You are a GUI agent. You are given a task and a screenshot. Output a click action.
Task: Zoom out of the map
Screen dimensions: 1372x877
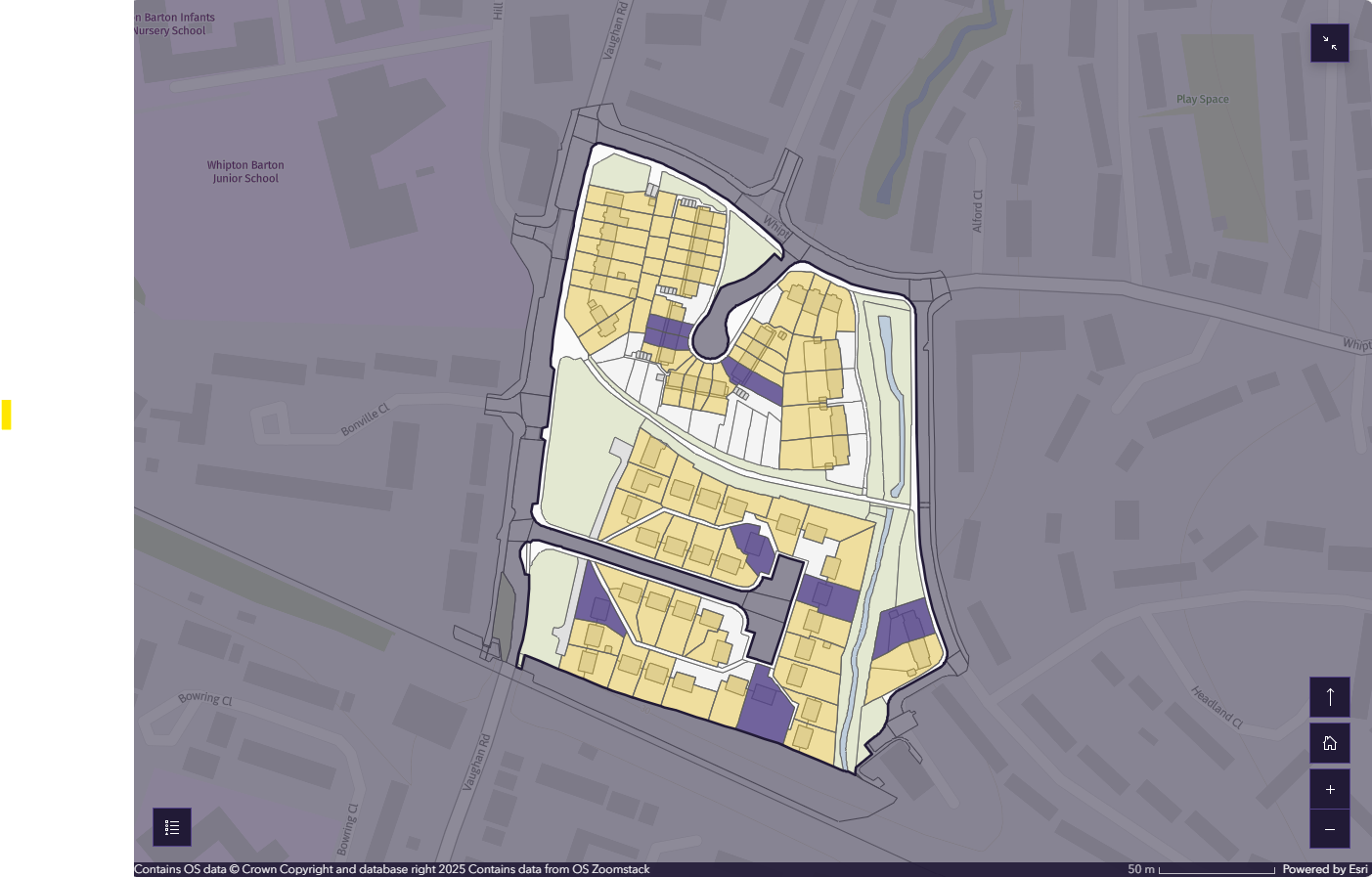(x=1329, y=829)
